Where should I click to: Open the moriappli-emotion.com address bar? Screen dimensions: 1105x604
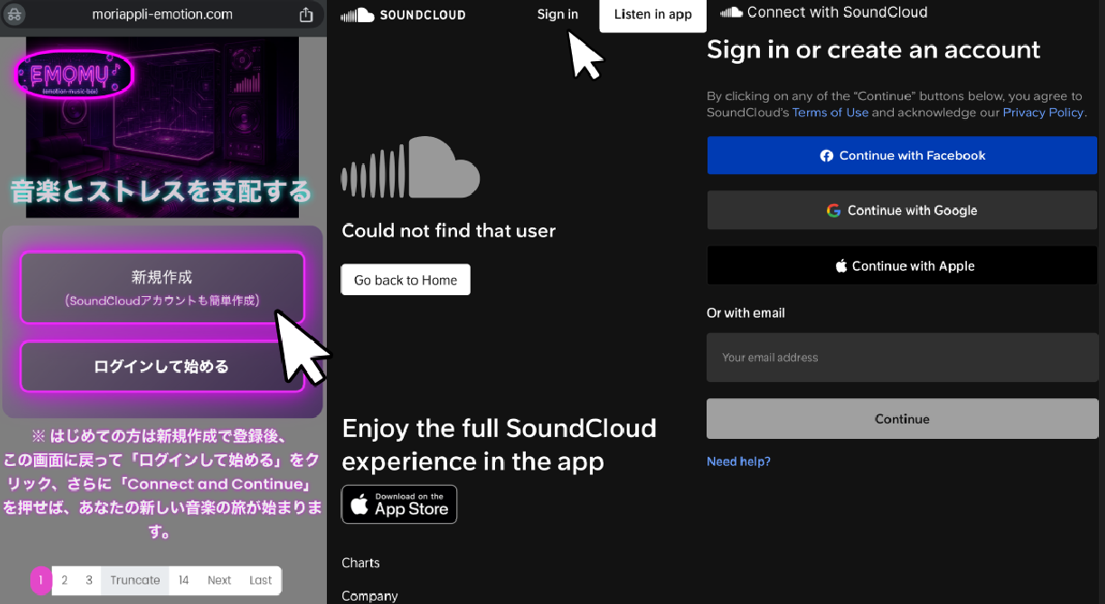point(162,14)
